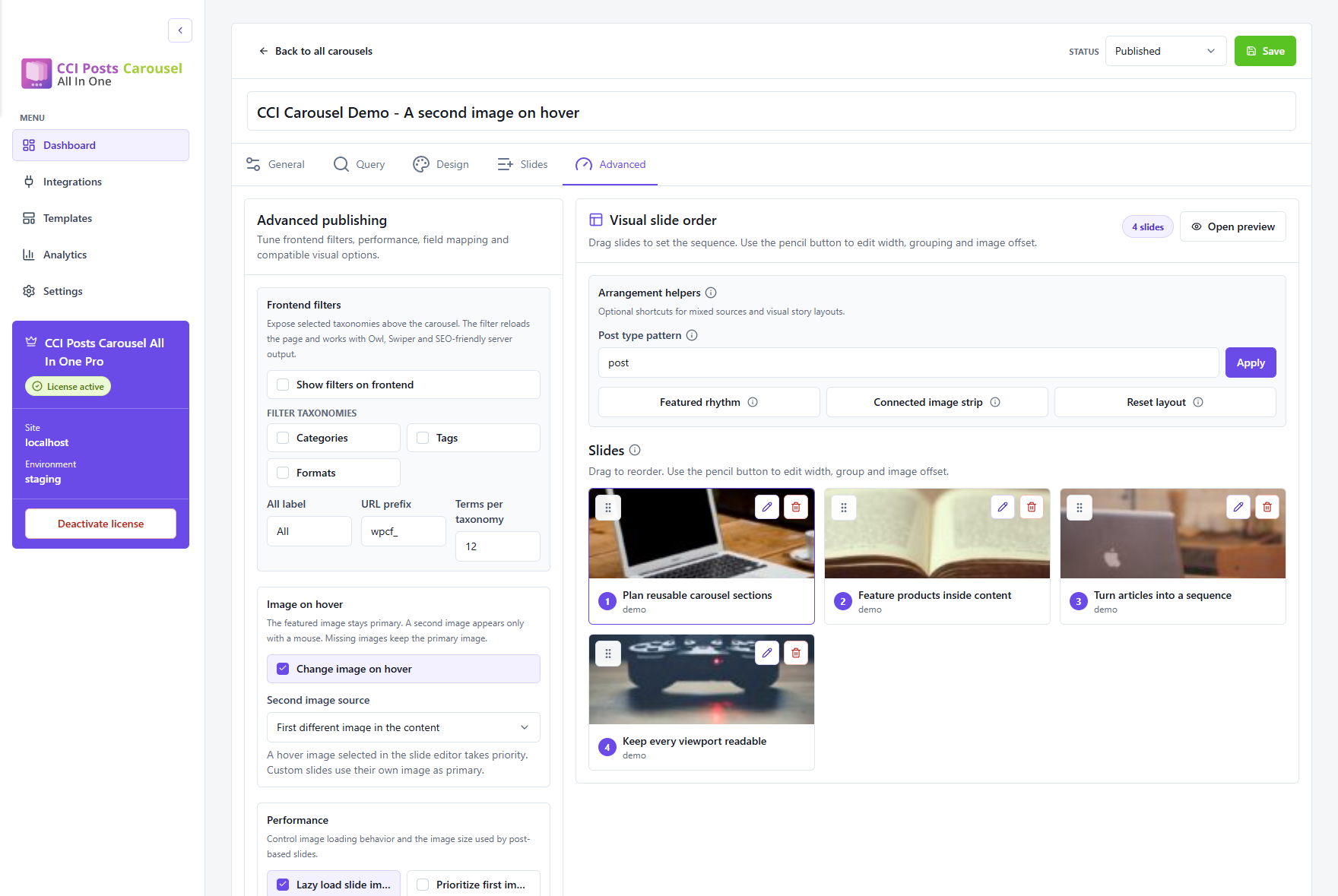This screenshot has height=896, width=1338.
Task: Click the Reset layout button
Action: click(1165, 402)
